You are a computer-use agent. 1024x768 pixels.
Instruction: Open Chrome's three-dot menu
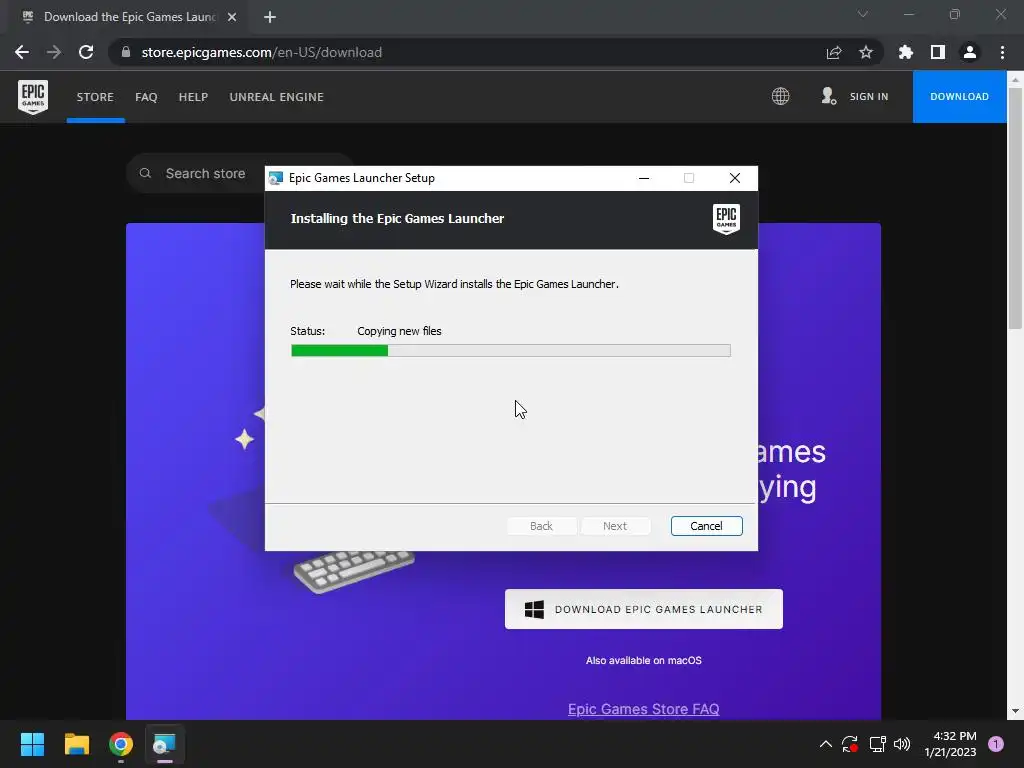(x=1002, y=52)
